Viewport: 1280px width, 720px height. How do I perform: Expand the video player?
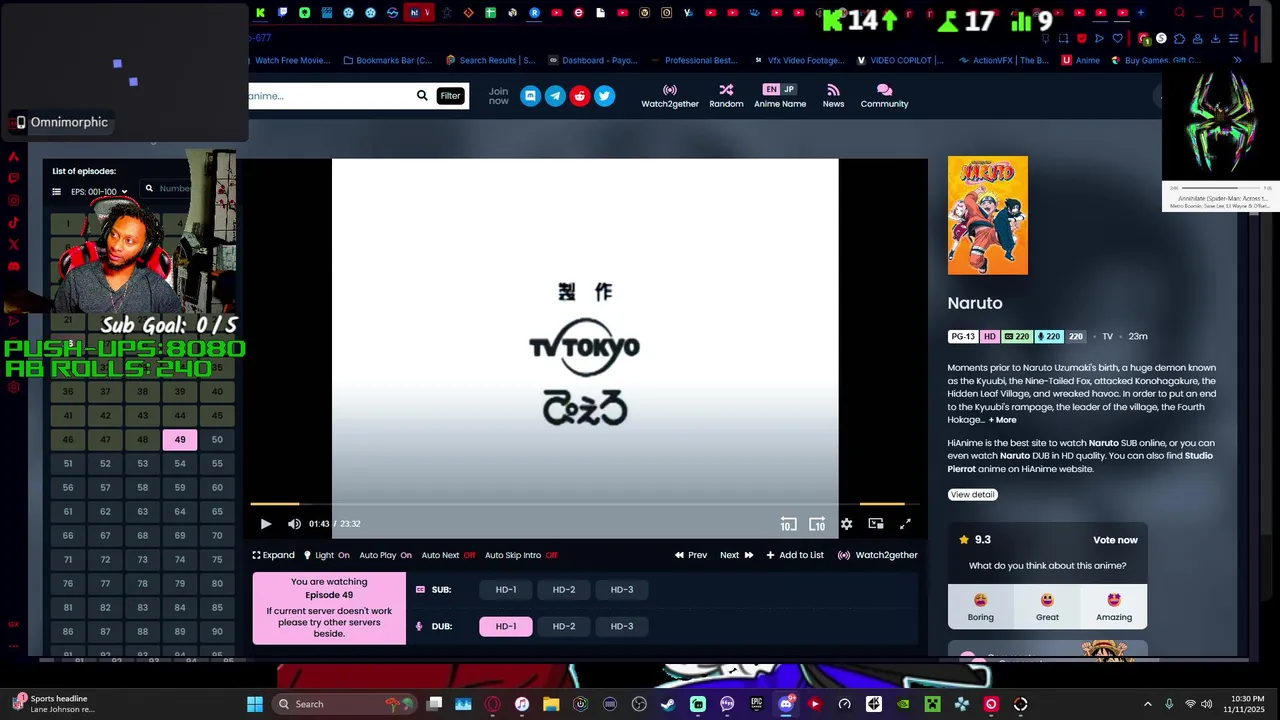coord(273,555)
